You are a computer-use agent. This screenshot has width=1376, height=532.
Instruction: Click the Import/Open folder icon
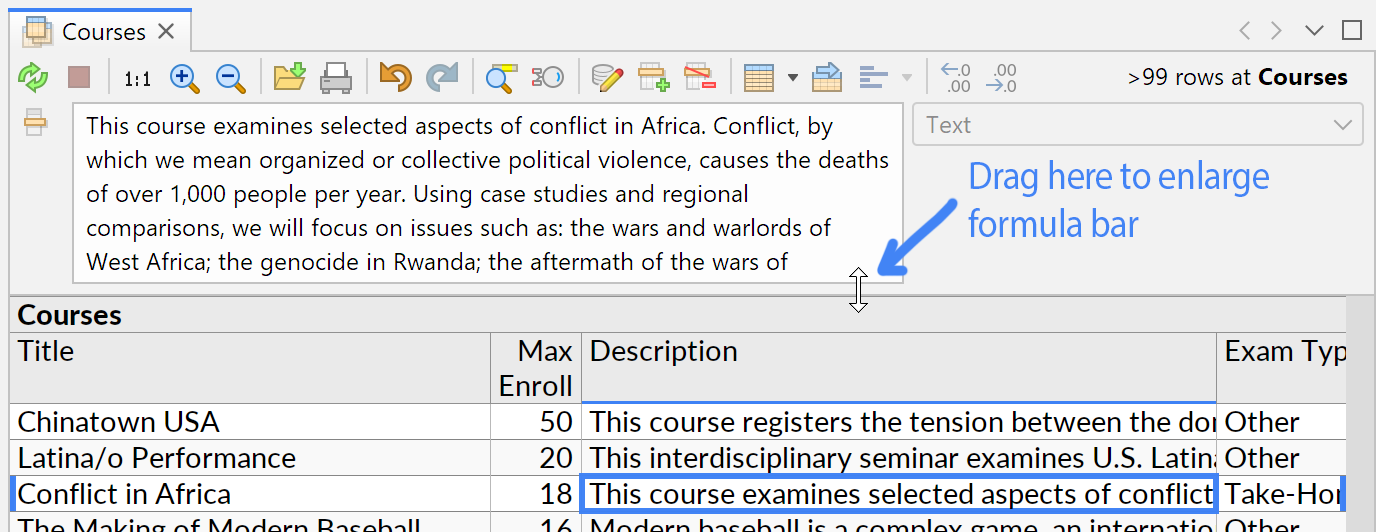(x=289, y=77)
